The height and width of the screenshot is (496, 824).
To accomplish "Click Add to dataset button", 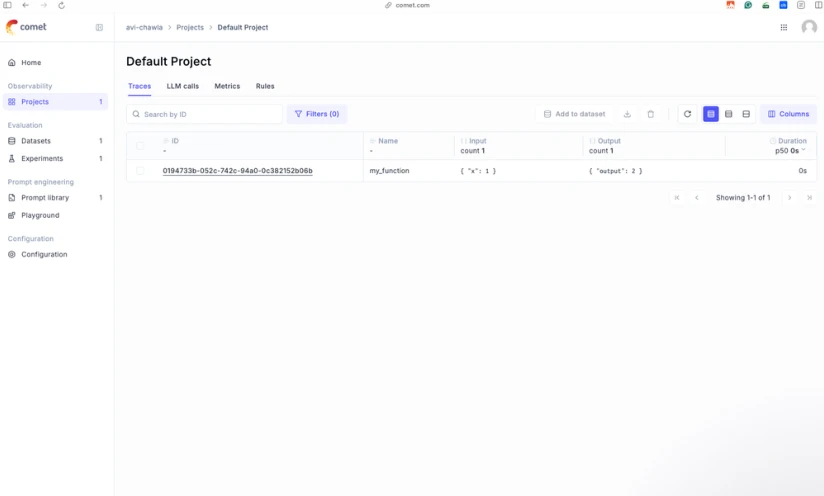I will pos(574,114).
